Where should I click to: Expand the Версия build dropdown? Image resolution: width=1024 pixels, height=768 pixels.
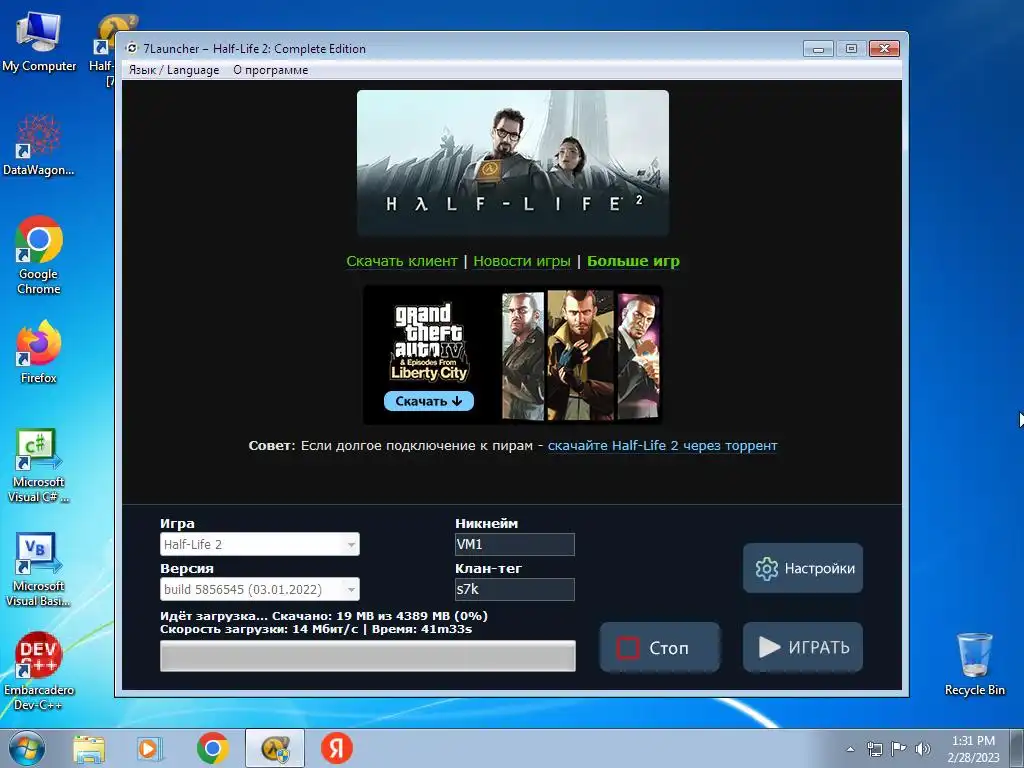pyautogui.click(x=260, y=589)
